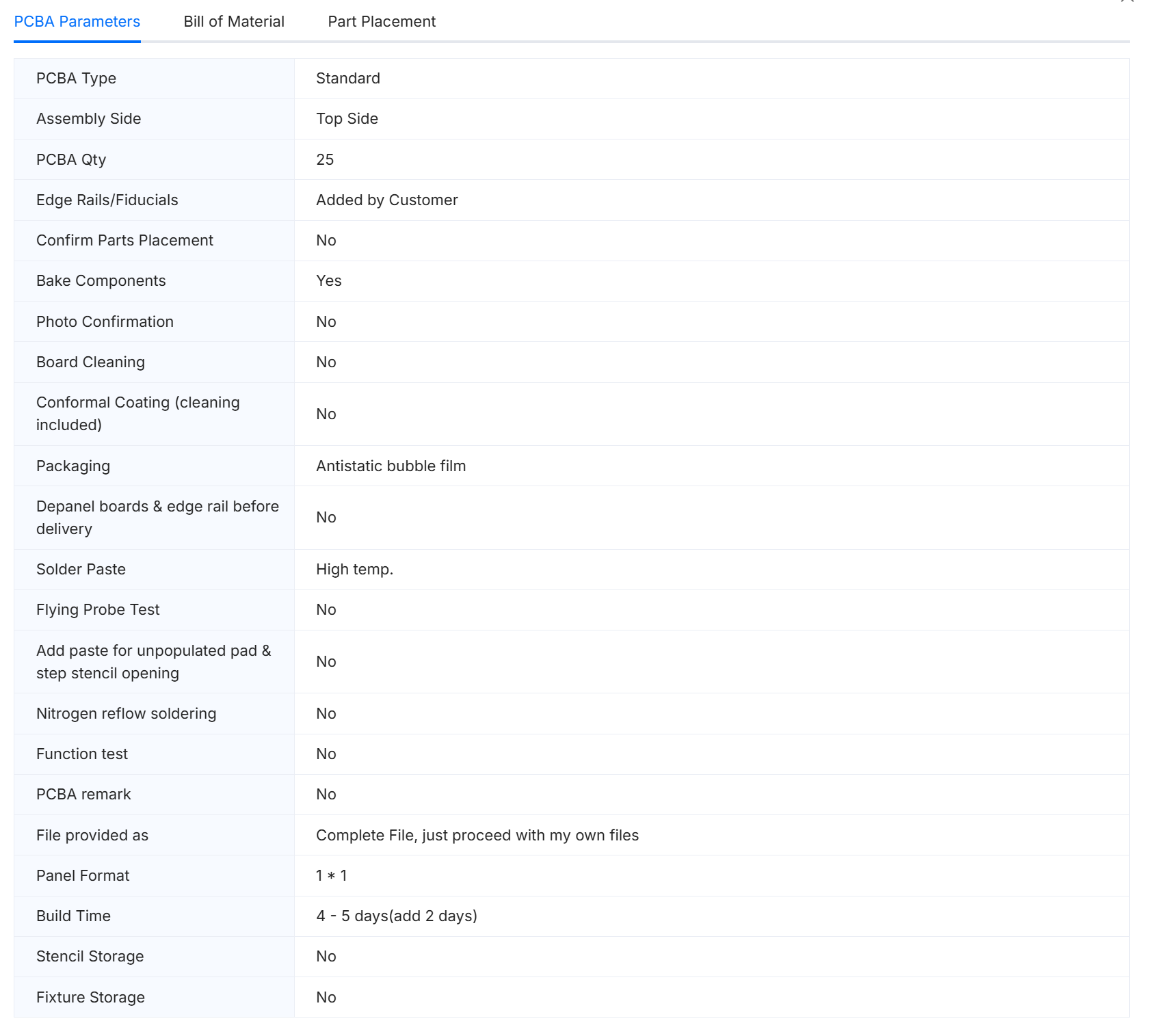The height and width of the screenshot is (1036, 1149).
Task: Click the Confirm Parts Placement label
Action: point(124,241)
